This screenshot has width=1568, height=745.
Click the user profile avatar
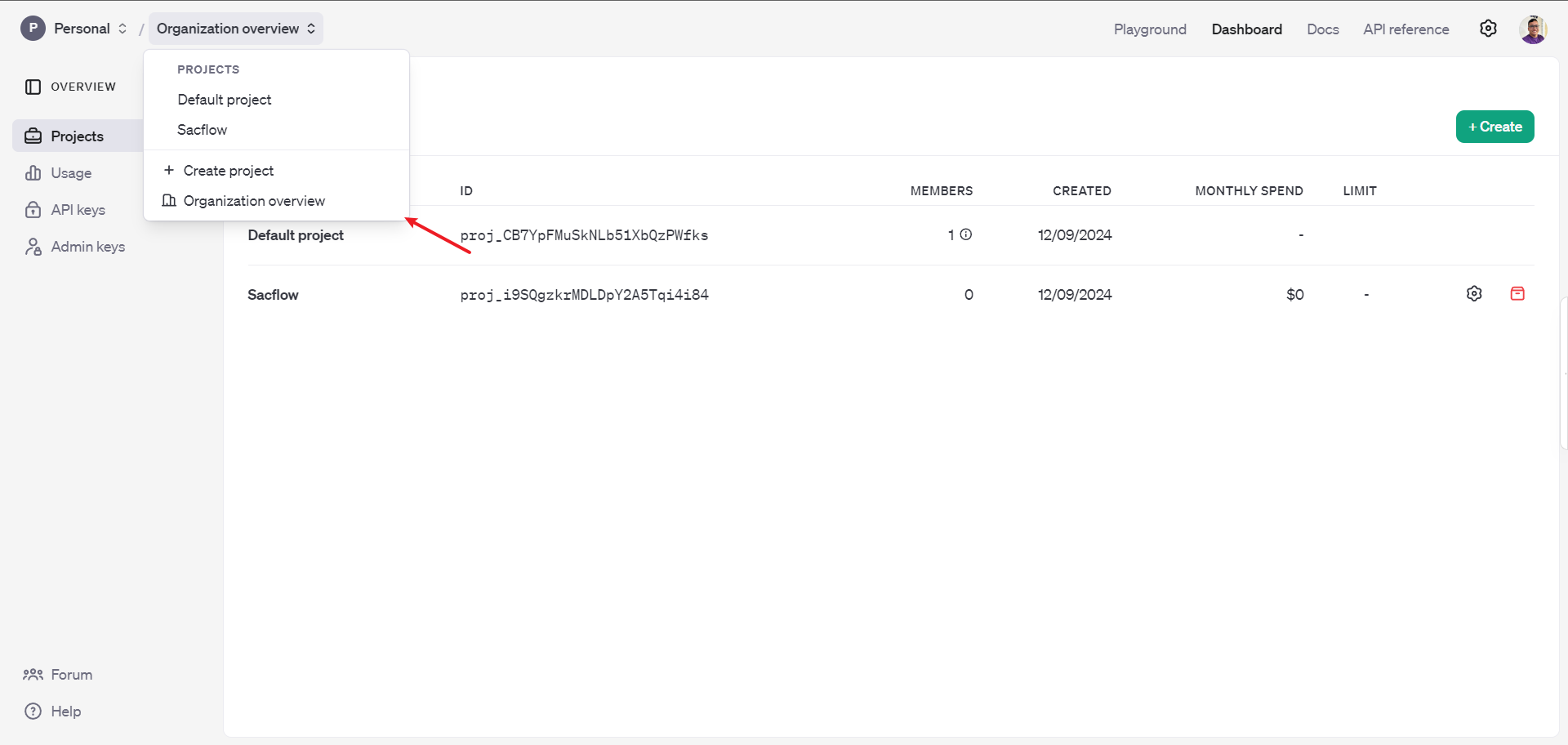pos(1533,29)
